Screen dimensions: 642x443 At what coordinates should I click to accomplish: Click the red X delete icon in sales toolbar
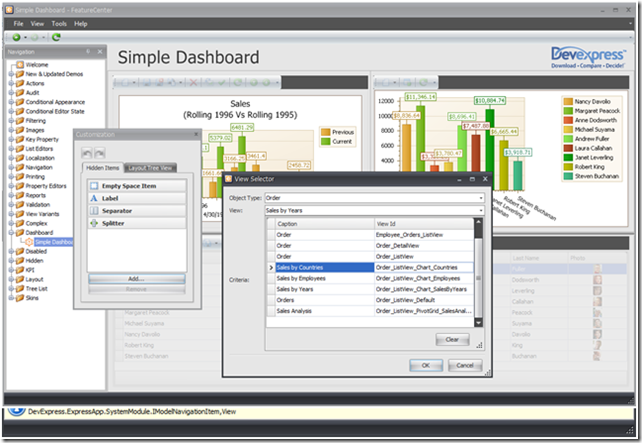[x=193, y=83]
